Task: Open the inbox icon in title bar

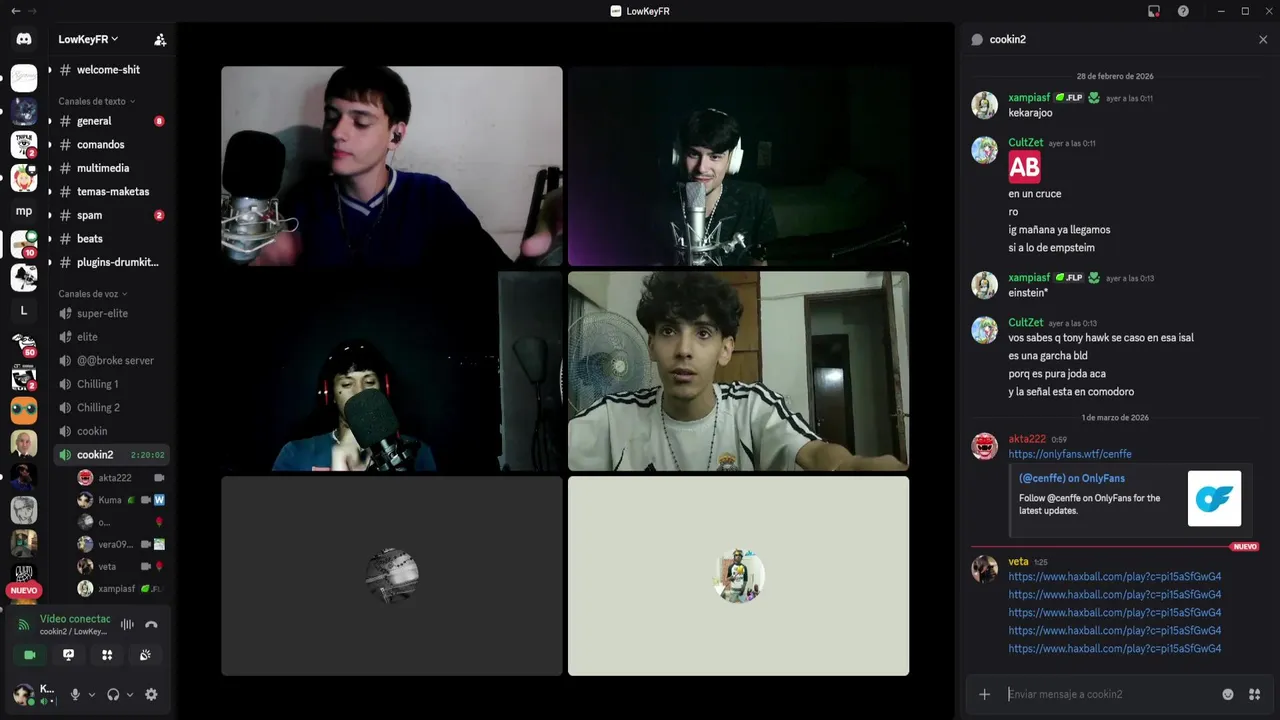Action: (x=1154, y=11)
